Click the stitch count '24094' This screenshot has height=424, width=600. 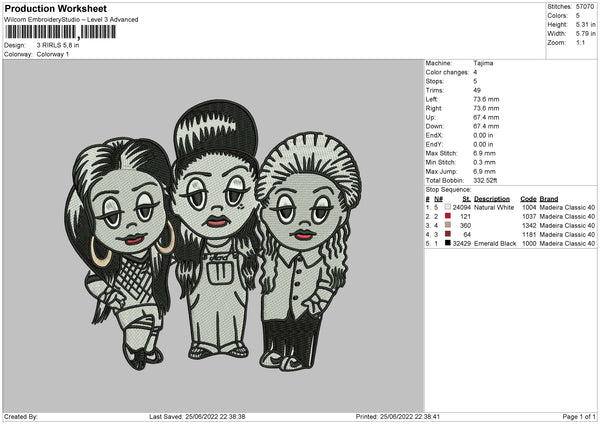point(461,207)
